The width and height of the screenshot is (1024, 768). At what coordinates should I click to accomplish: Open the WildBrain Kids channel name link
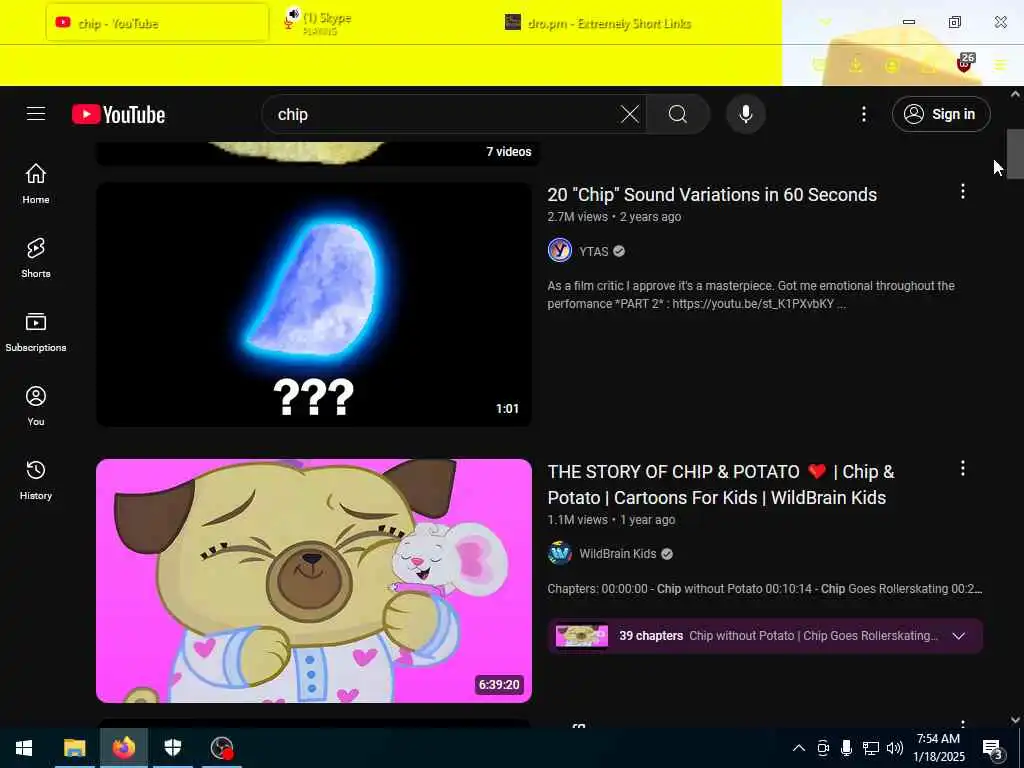617,554
